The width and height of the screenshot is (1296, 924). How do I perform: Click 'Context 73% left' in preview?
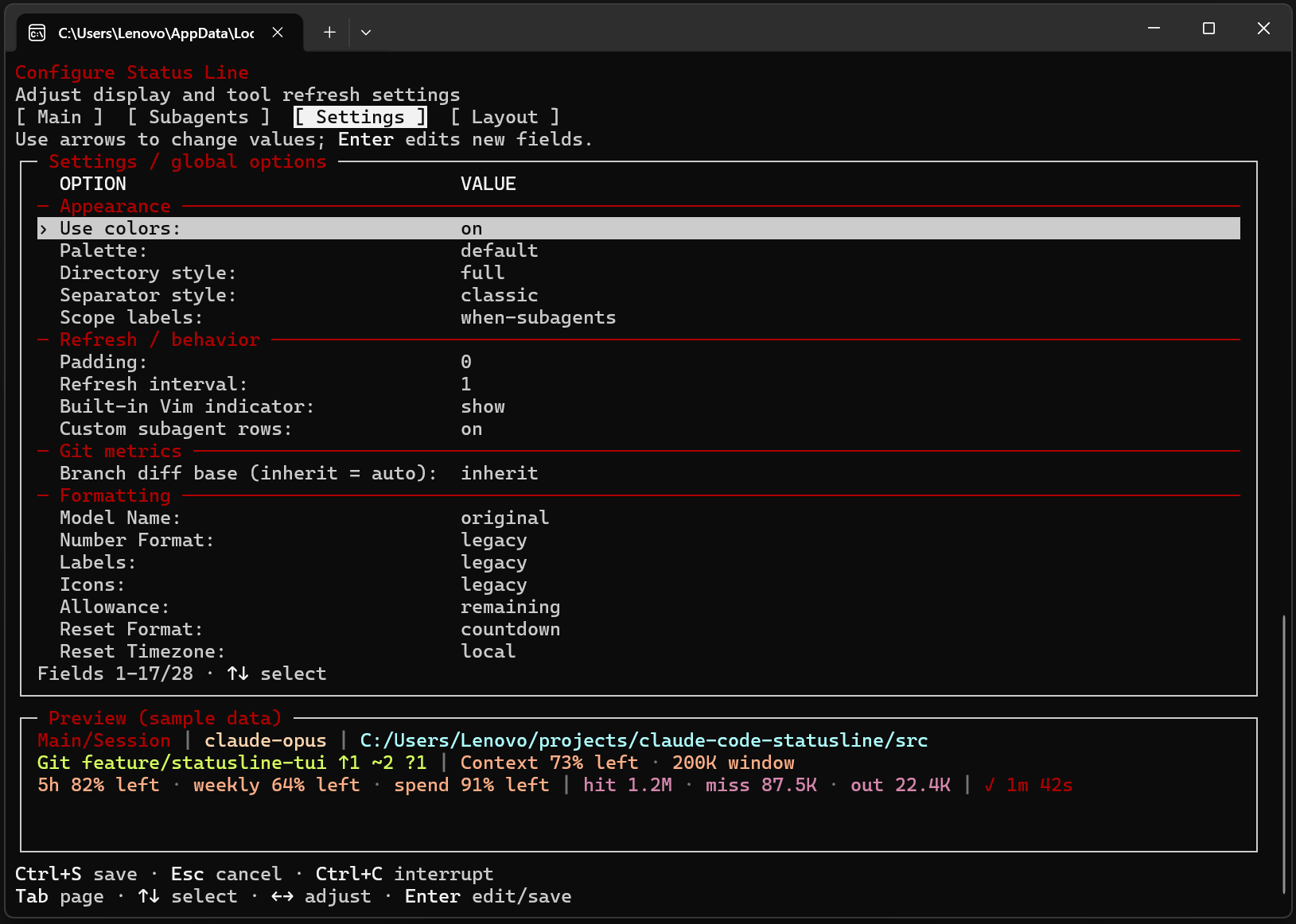[550, 763]
